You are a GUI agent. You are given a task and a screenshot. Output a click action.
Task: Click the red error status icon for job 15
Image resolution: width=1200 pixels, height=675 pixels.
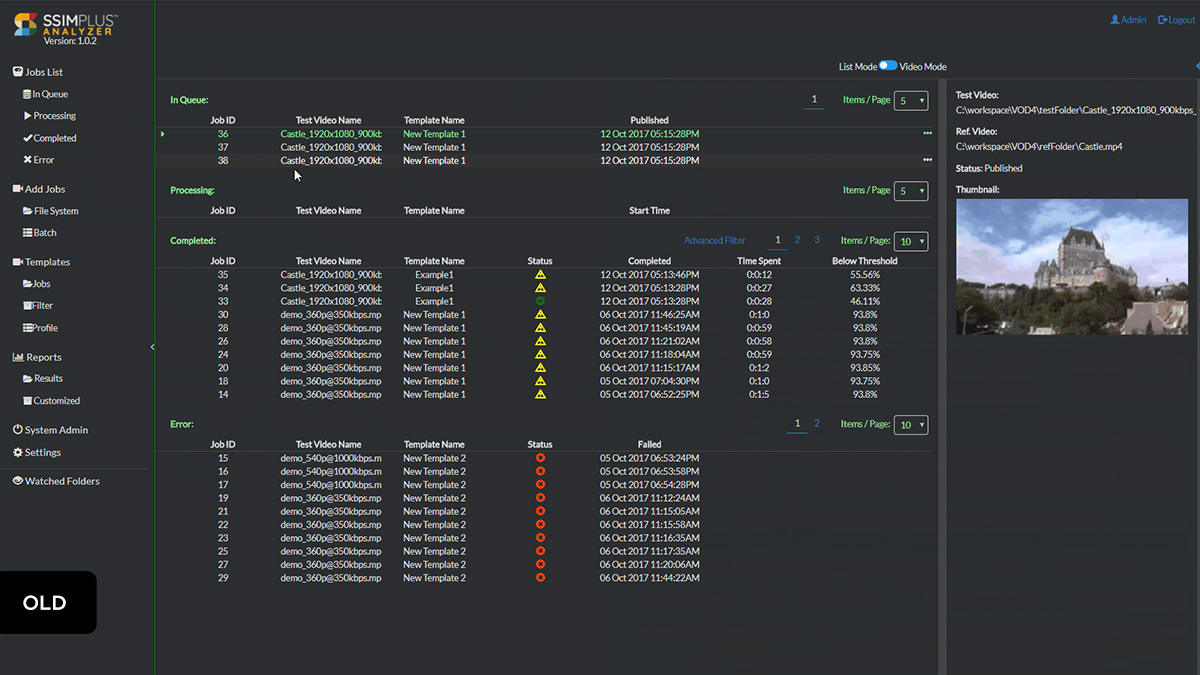[x=540, y=458]
